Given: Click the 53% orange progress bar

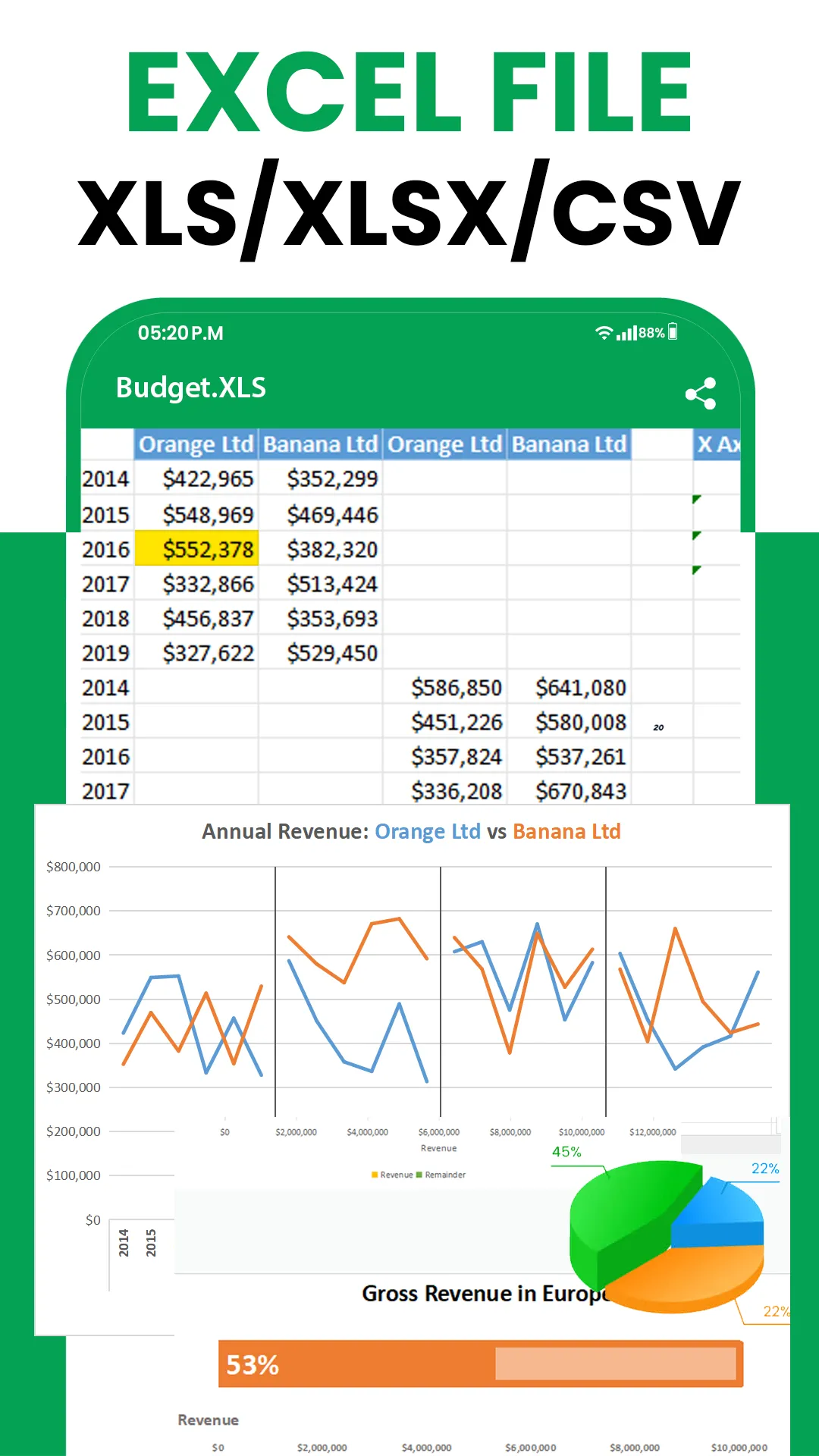Looking at the screenshot, I should tap(479, 1364).
